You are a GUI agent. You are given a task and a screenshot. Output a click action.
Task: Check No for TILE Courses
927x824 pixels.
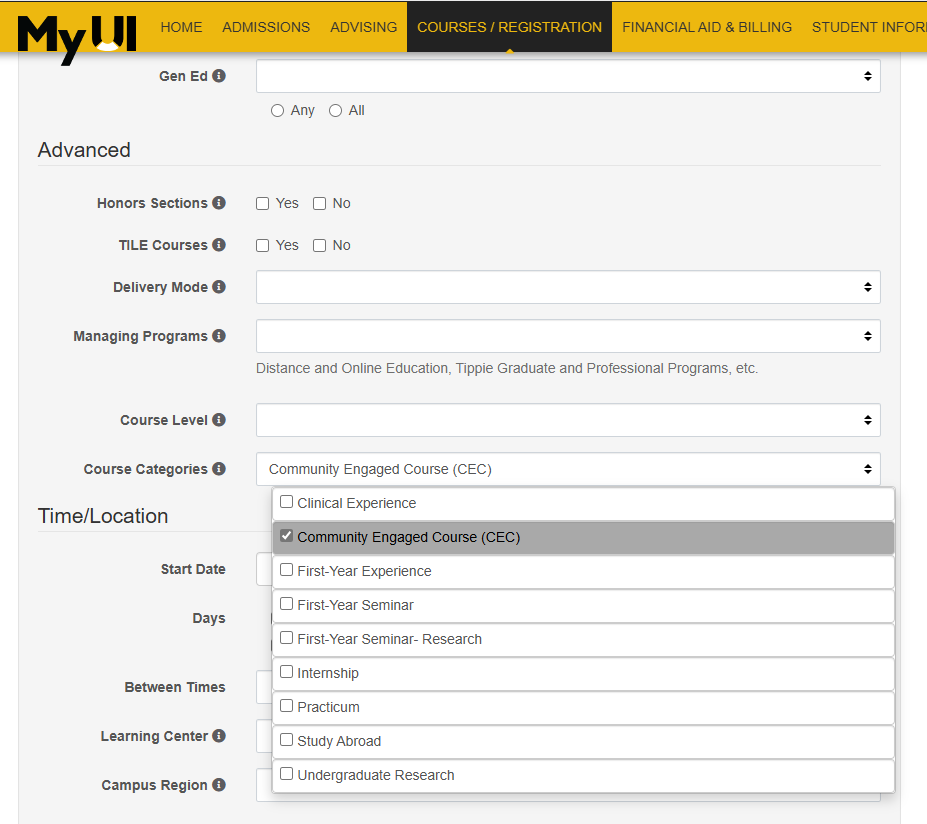point(320,246)
